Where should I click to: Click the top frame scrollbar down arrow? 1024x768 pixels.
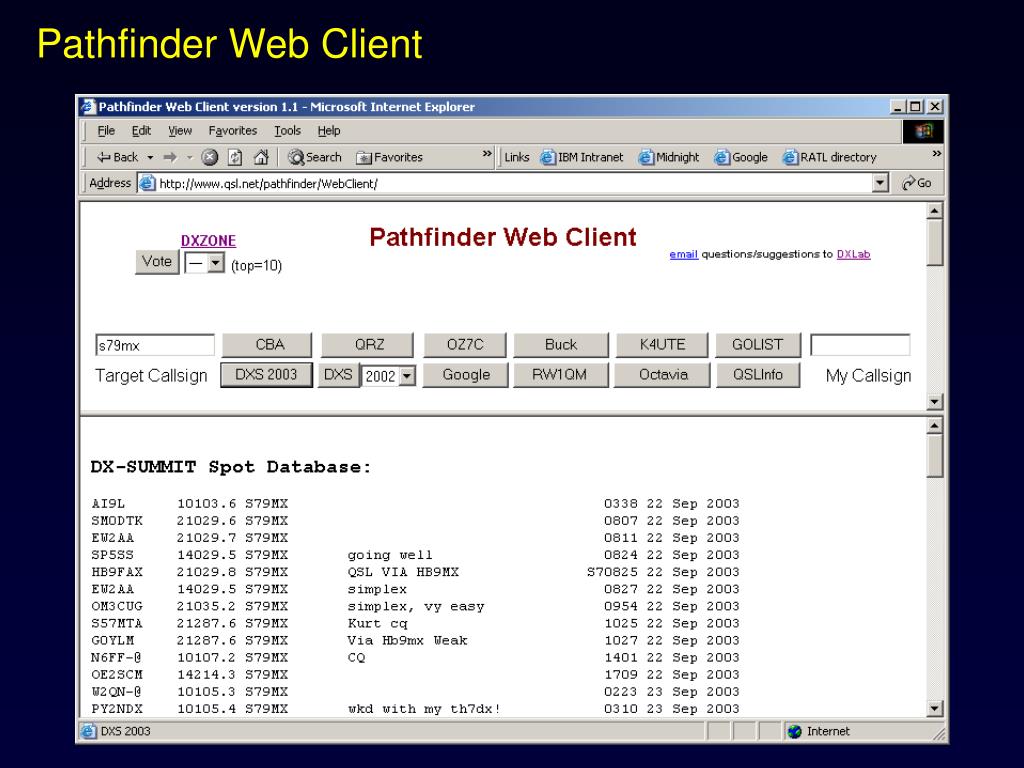tap(935, 402)
